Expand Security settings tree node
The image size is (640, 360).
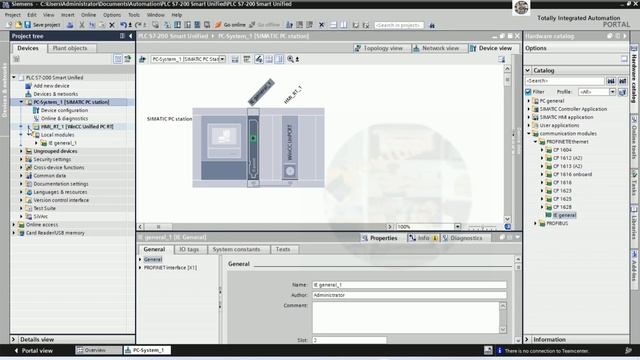21,159
